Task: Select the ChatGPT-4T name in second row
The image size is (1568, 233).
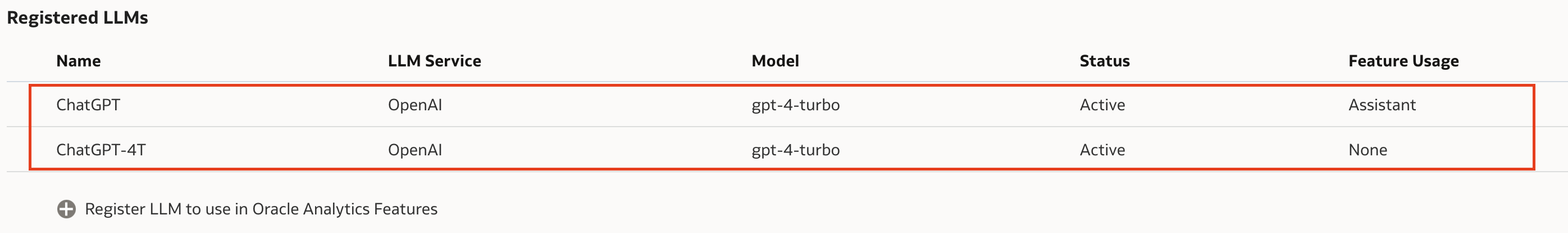Action: click(x=101, y=150)
